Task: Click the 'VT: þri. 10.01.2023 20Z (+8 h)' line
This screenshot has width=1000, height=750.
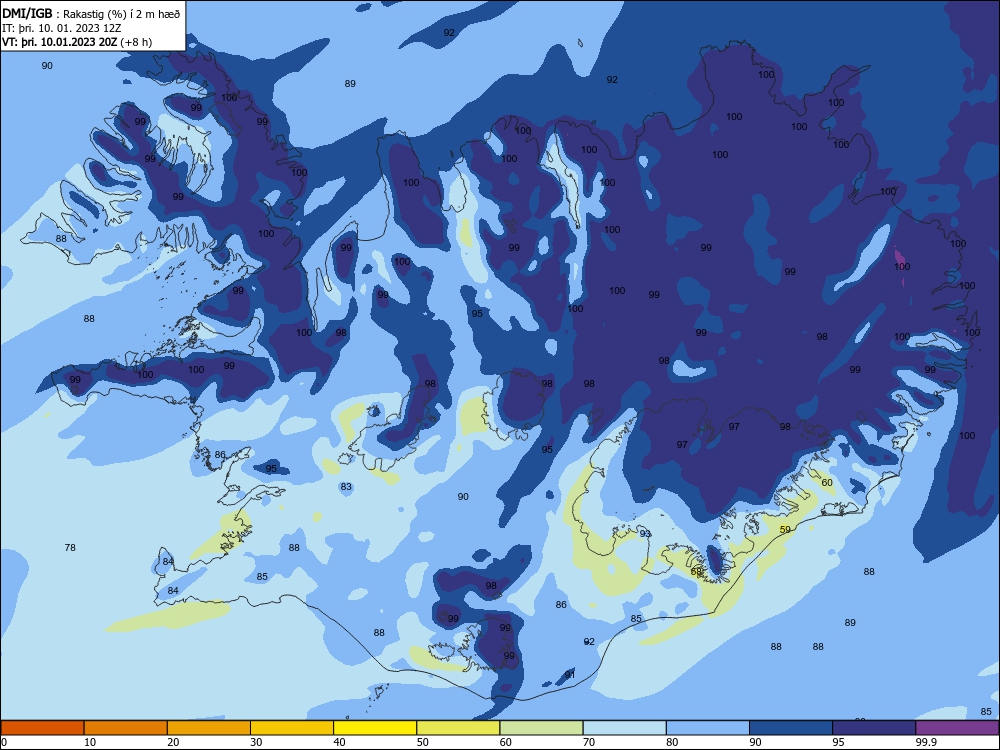Action: (x=77, y=42)
